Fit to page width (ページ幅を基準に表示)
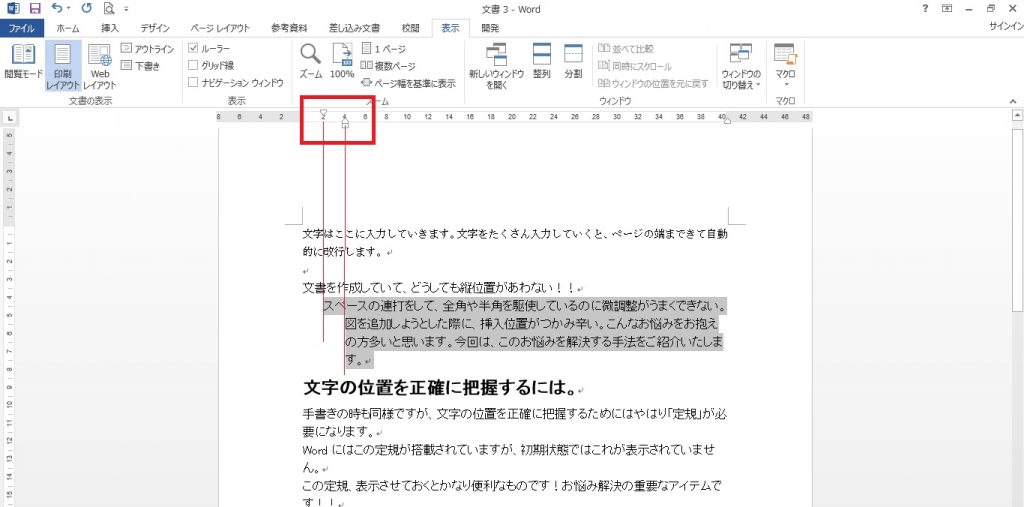 pyautogui.click(x=408, y=83)
